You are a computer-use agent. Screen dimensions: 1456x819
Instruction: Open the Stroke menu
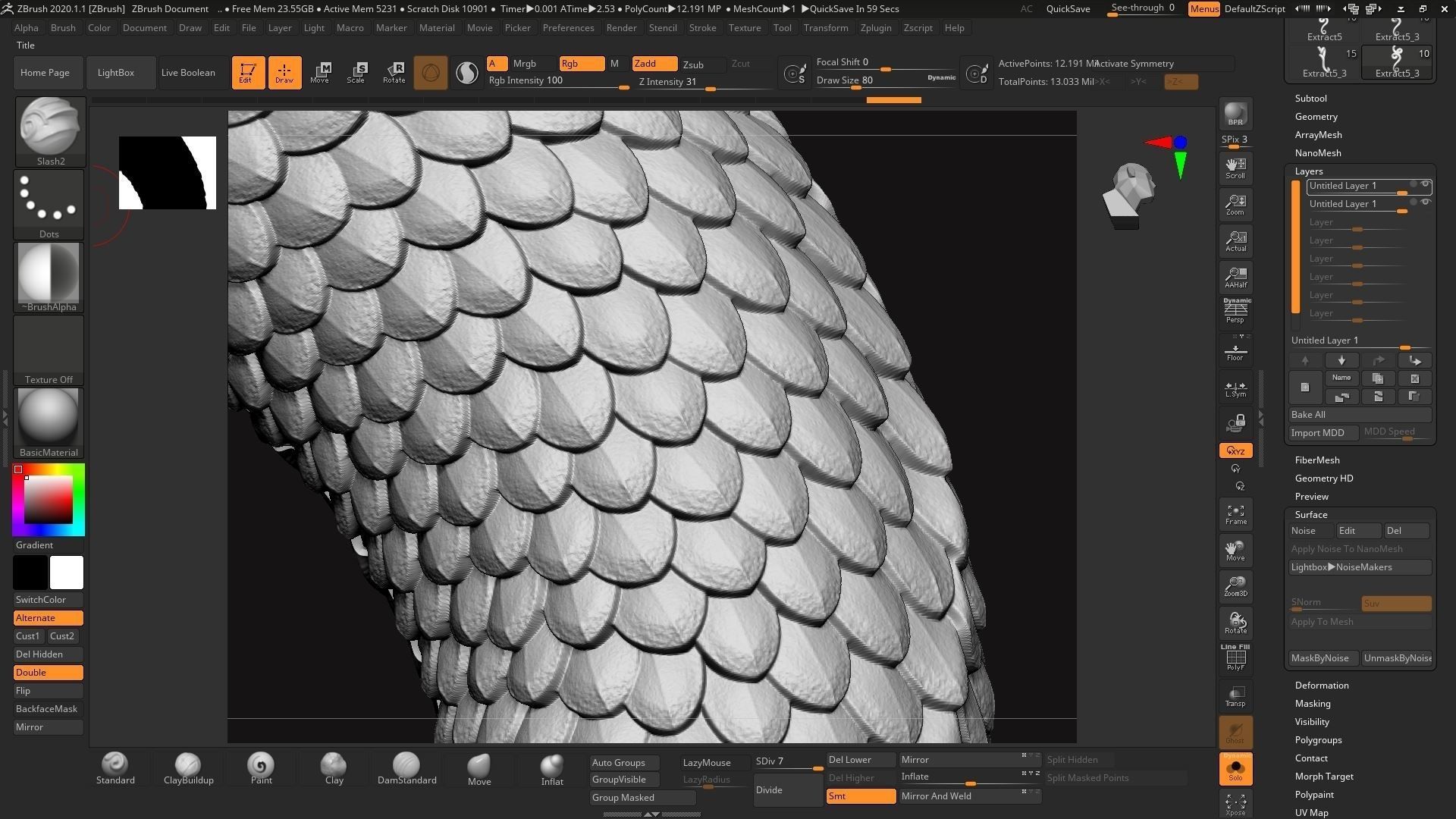pos(701,28)
